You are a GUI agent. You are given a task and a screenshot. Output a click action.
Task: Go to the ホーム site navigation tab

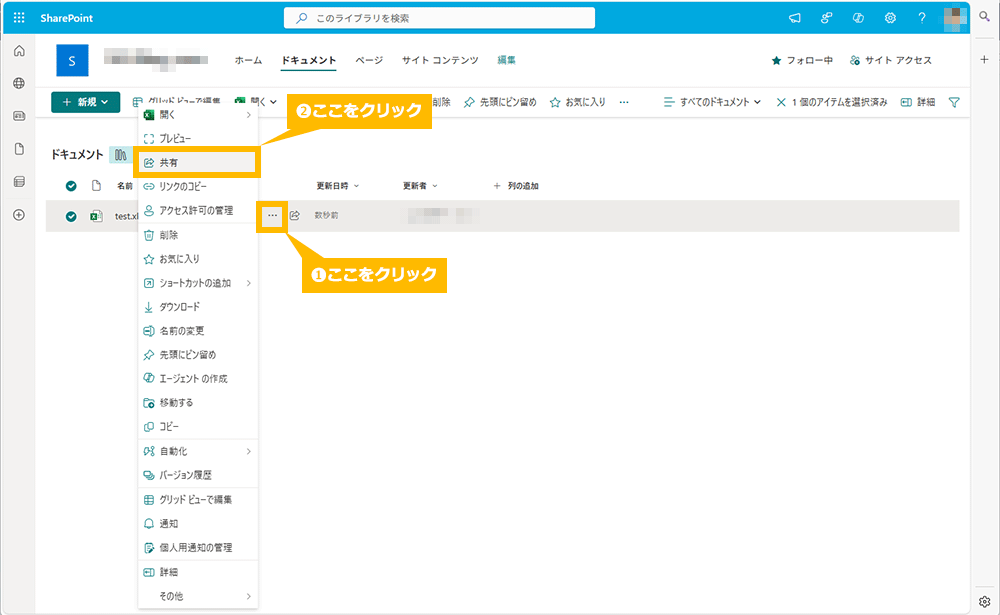coord(248,60)
